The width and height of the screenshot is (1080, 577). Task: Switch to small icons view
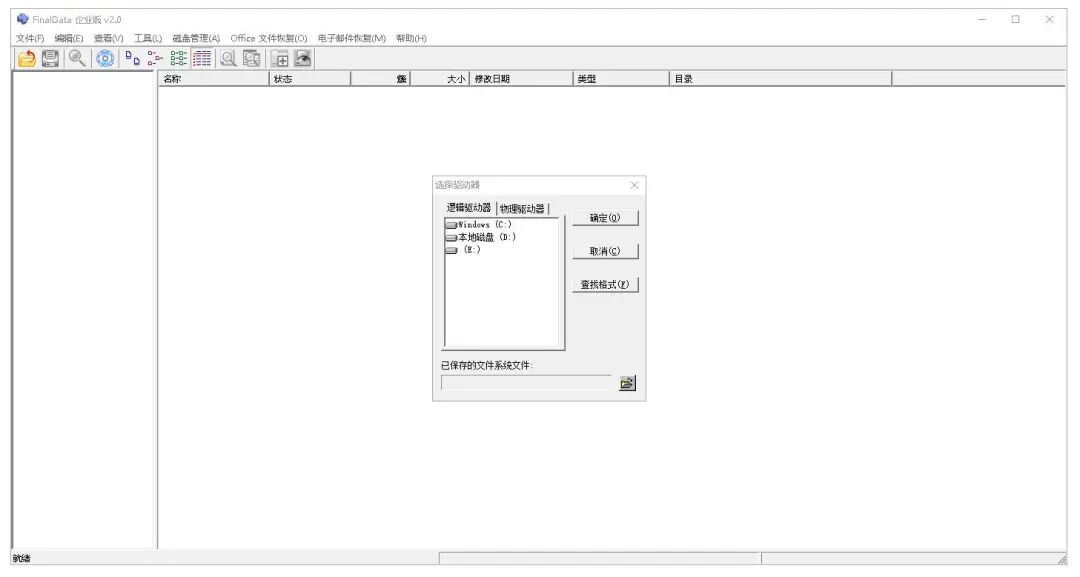tap(155, 59)
